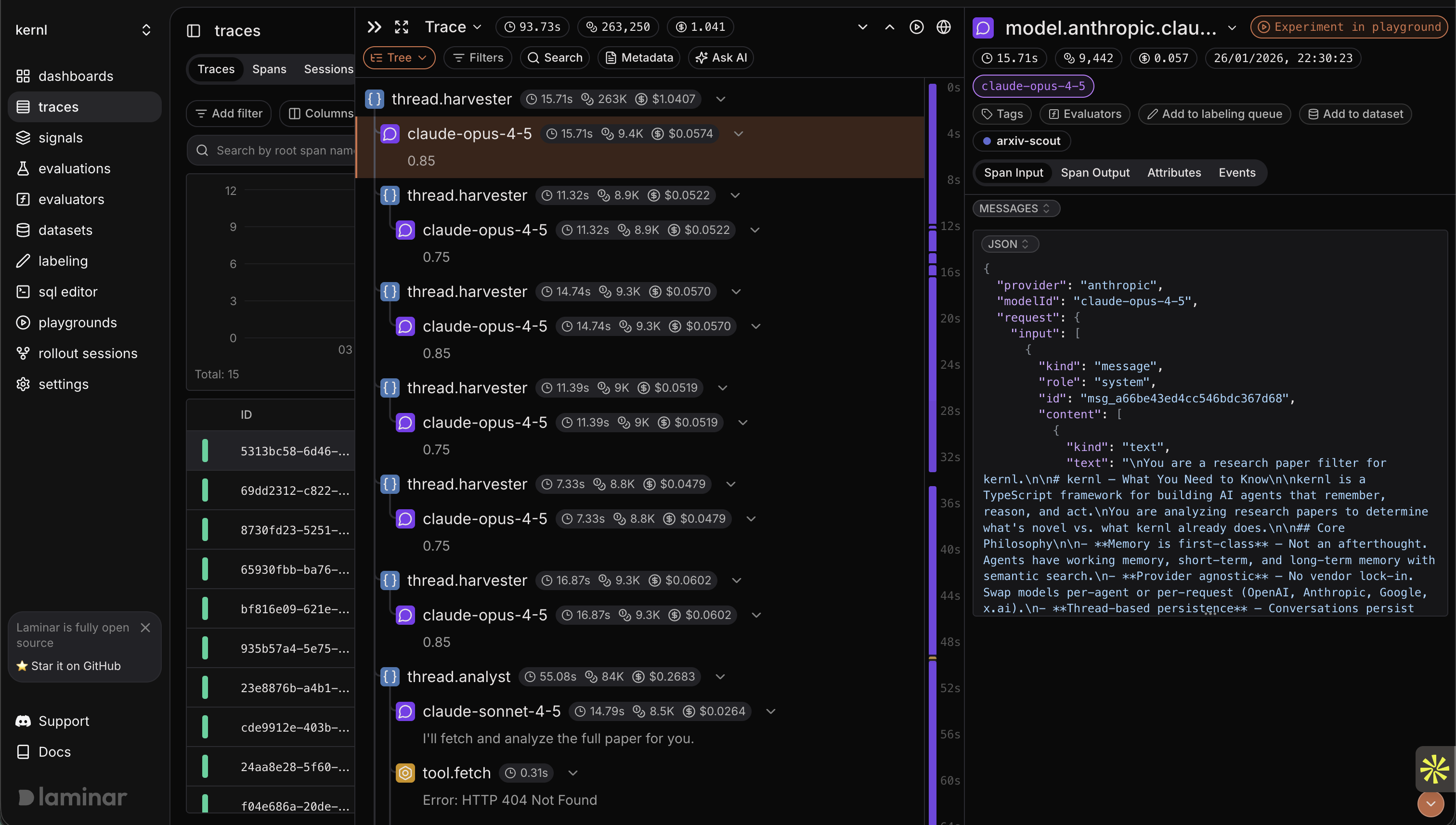Click the fullscreen expand trace icon

tap(401, 26)
